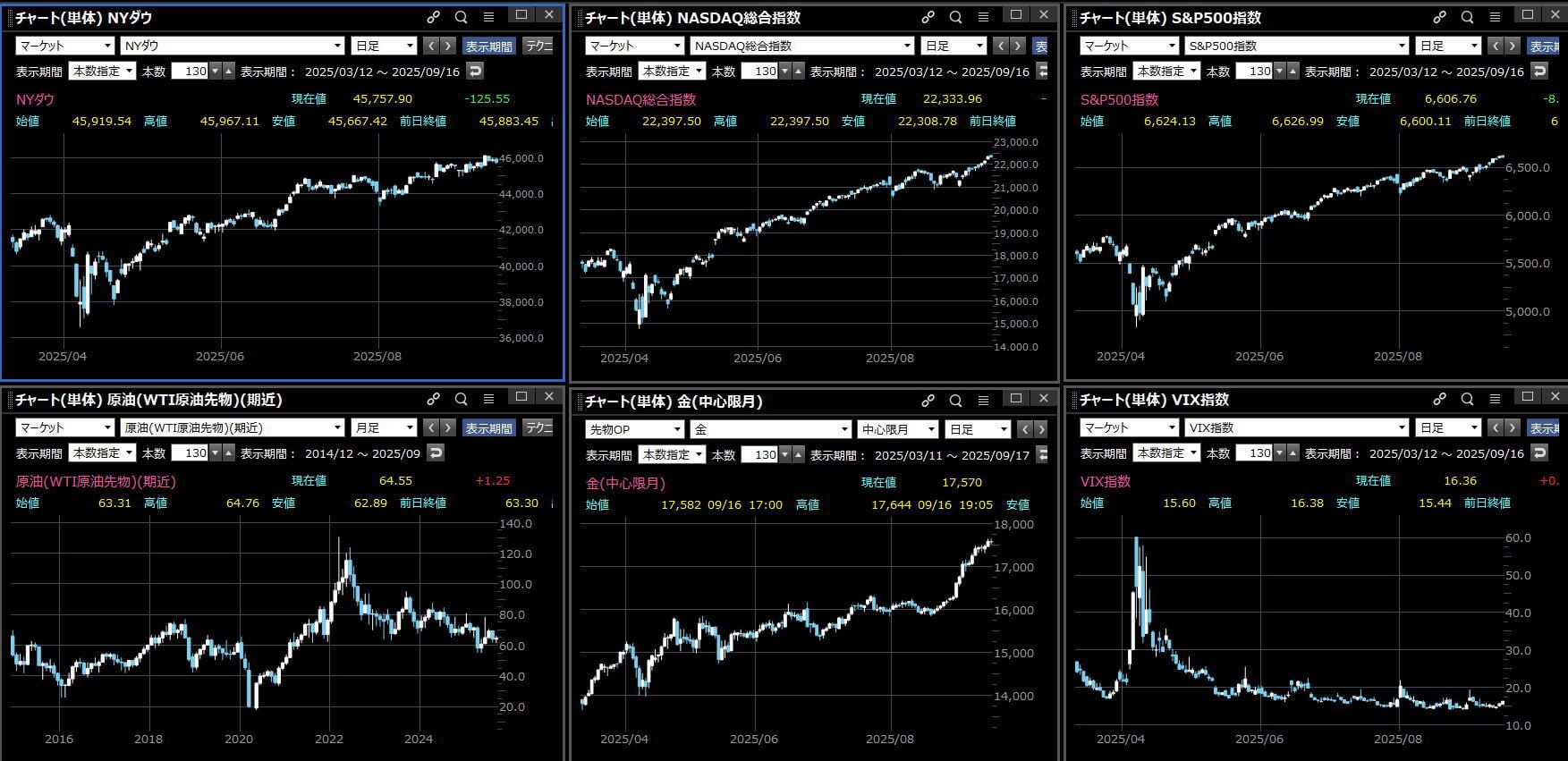Expand 月足 timeframe dropdown in 原油 chart
The image size is (1568, 761).
(385, 427)
